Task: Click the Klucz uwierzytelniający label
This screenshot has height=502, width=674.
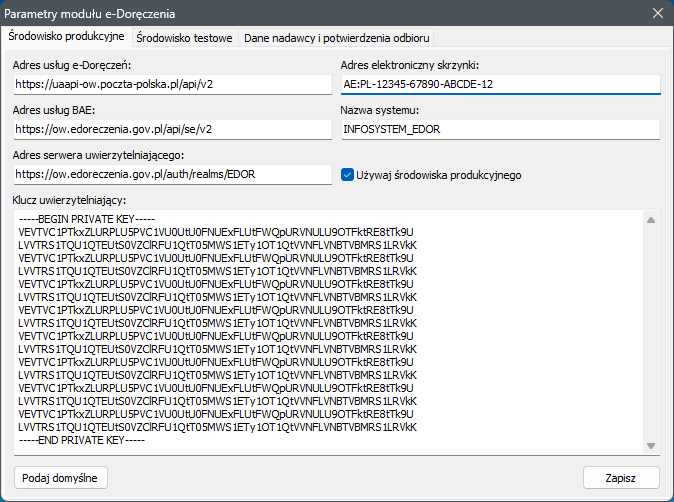Action: 67,200
